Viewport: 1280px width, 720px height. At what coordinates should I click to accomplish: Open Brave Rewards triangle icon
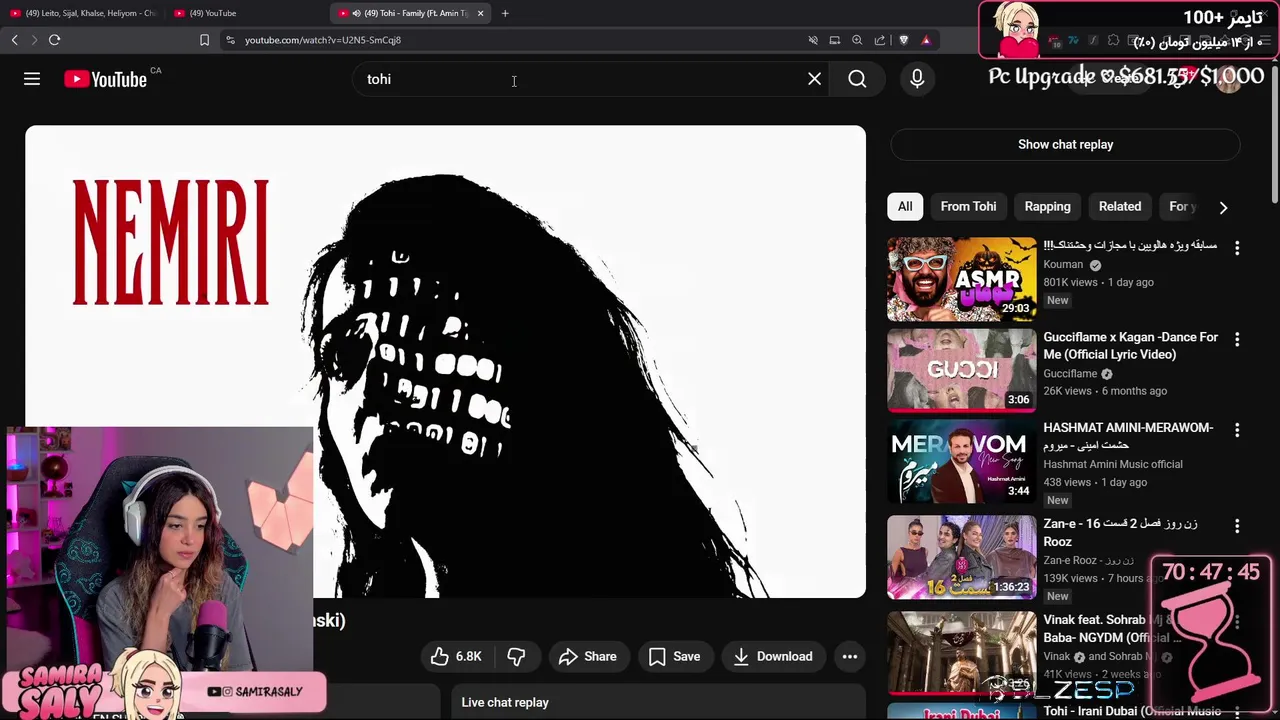tap(926, 40)
